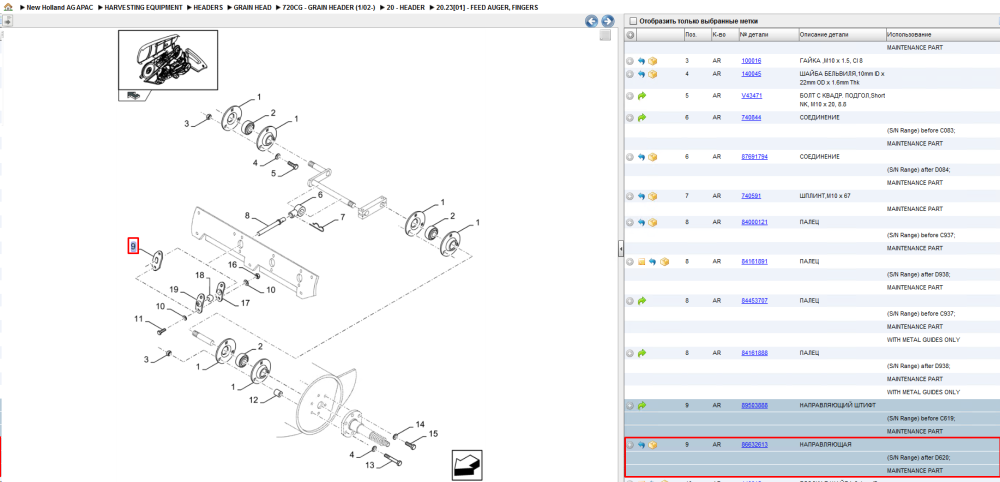The height and width of the screenshot is (482, 1000).
Task: Click the green arrow icon for part V43471
Action: pos(642,96)
